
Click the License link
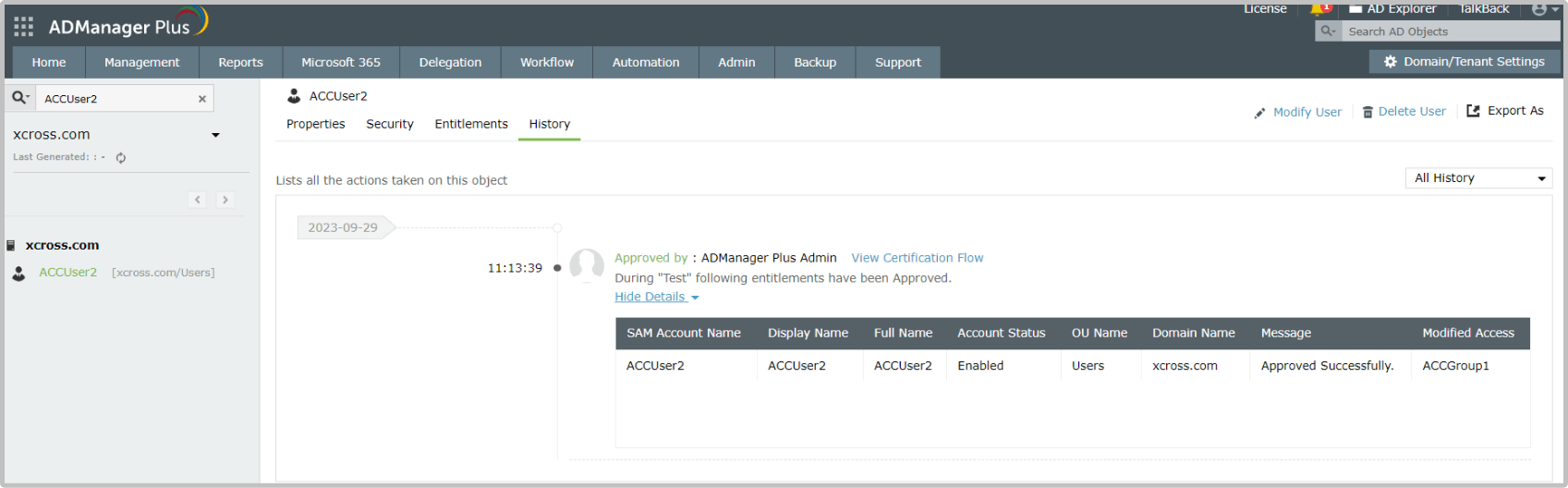[1265, 9]
